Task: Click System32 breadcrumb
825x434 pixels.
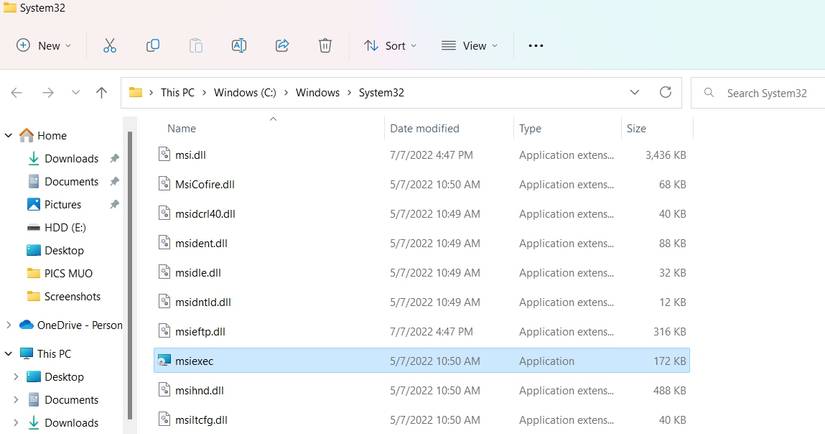Action: 381,93
